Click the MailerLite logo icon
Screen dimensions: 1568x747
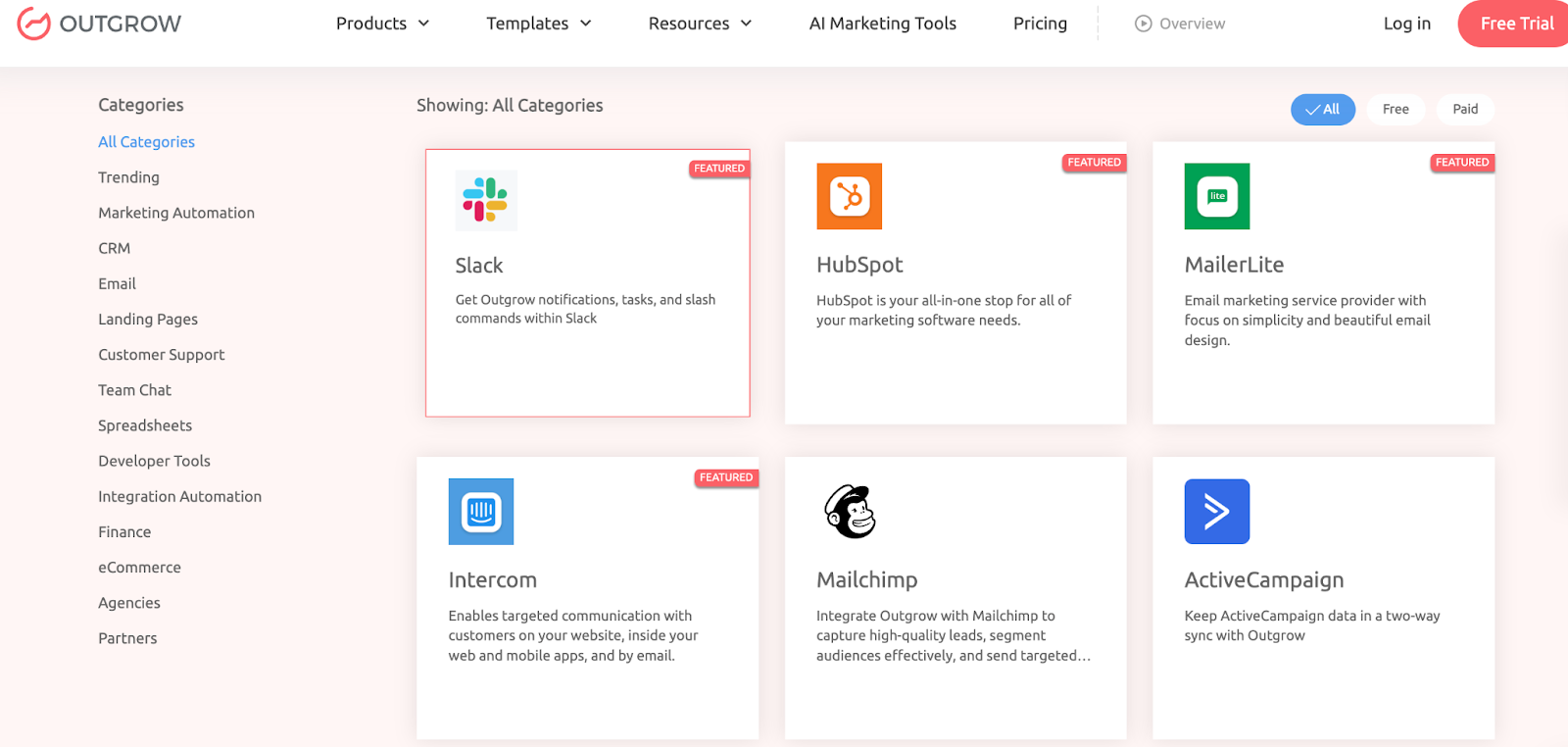pyautogui.click(x=1216, y=196)
